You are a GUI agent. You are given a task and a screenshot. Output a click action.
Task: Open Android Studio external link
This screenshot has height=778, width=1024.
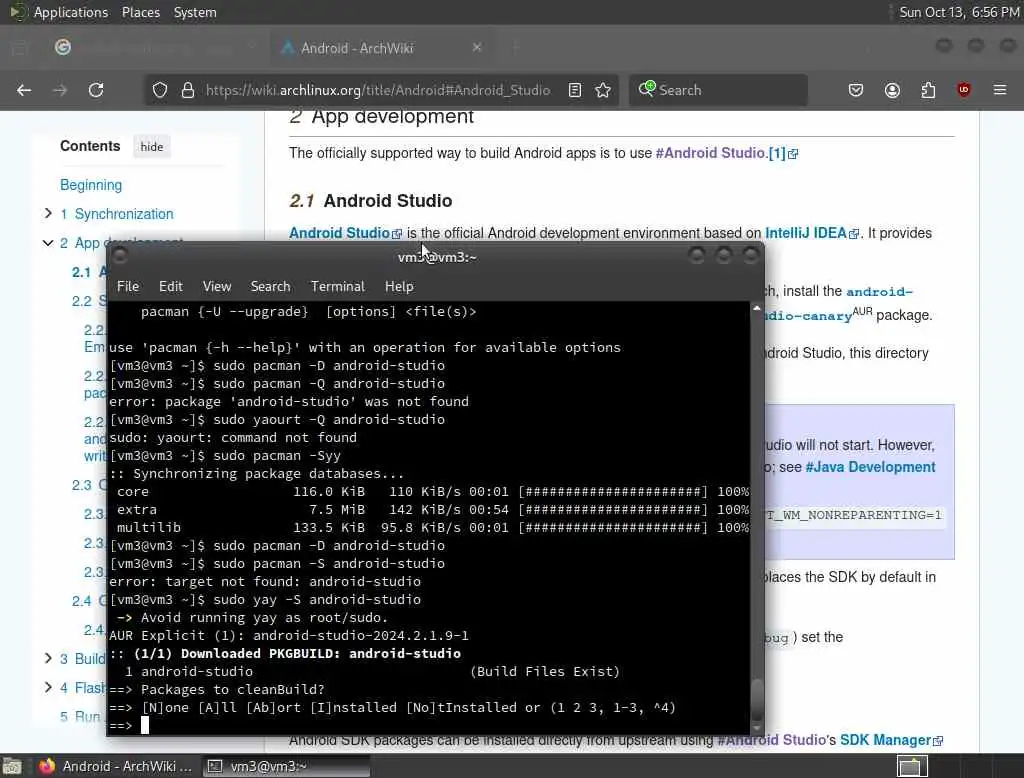[x=345, y=233]
